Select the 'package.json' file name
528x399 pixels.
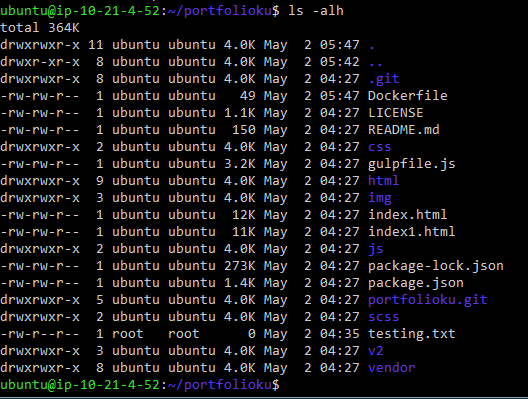click(x=416, y=283)
